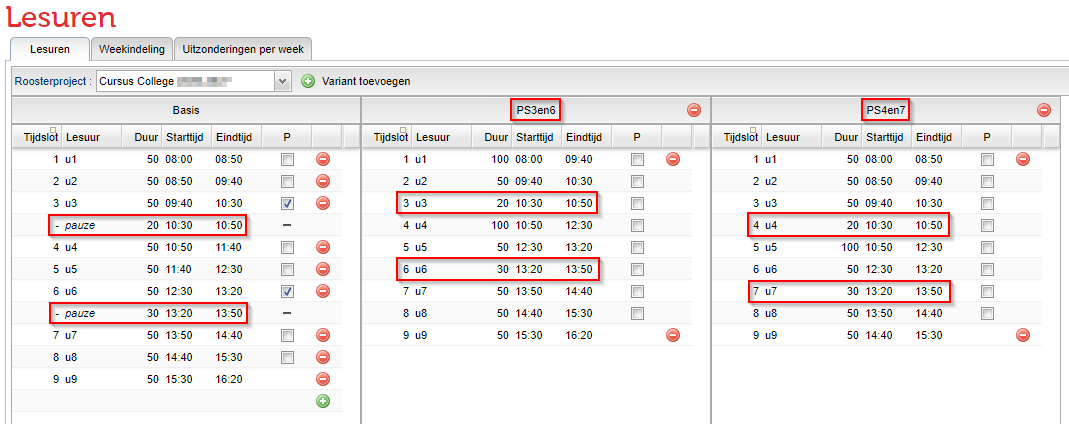
Task: Tick the P checkbox for PS3en6 u4
Action: [x=637, y=225]
